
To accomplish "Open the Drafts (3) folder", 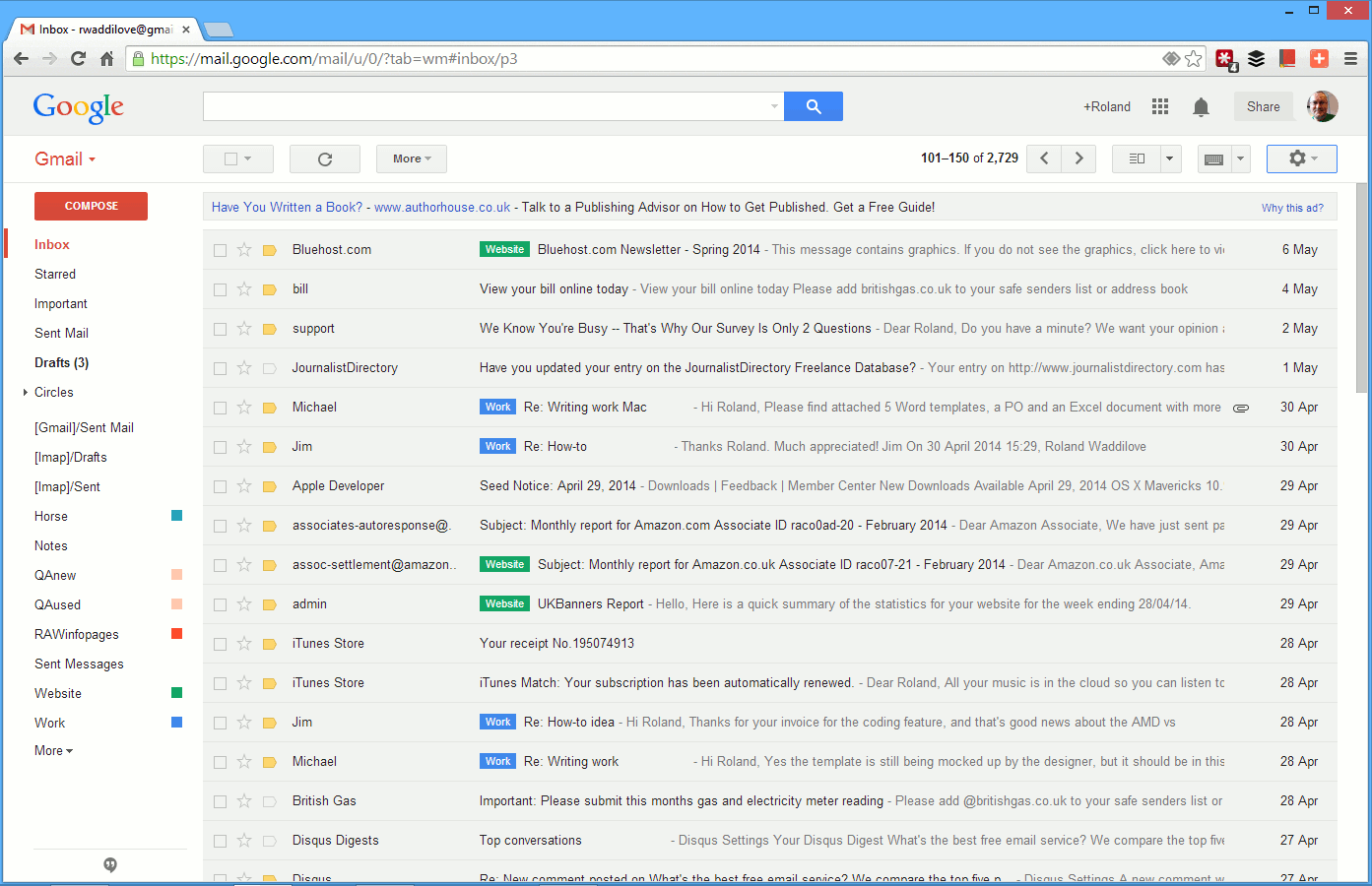I will [61, 362].
